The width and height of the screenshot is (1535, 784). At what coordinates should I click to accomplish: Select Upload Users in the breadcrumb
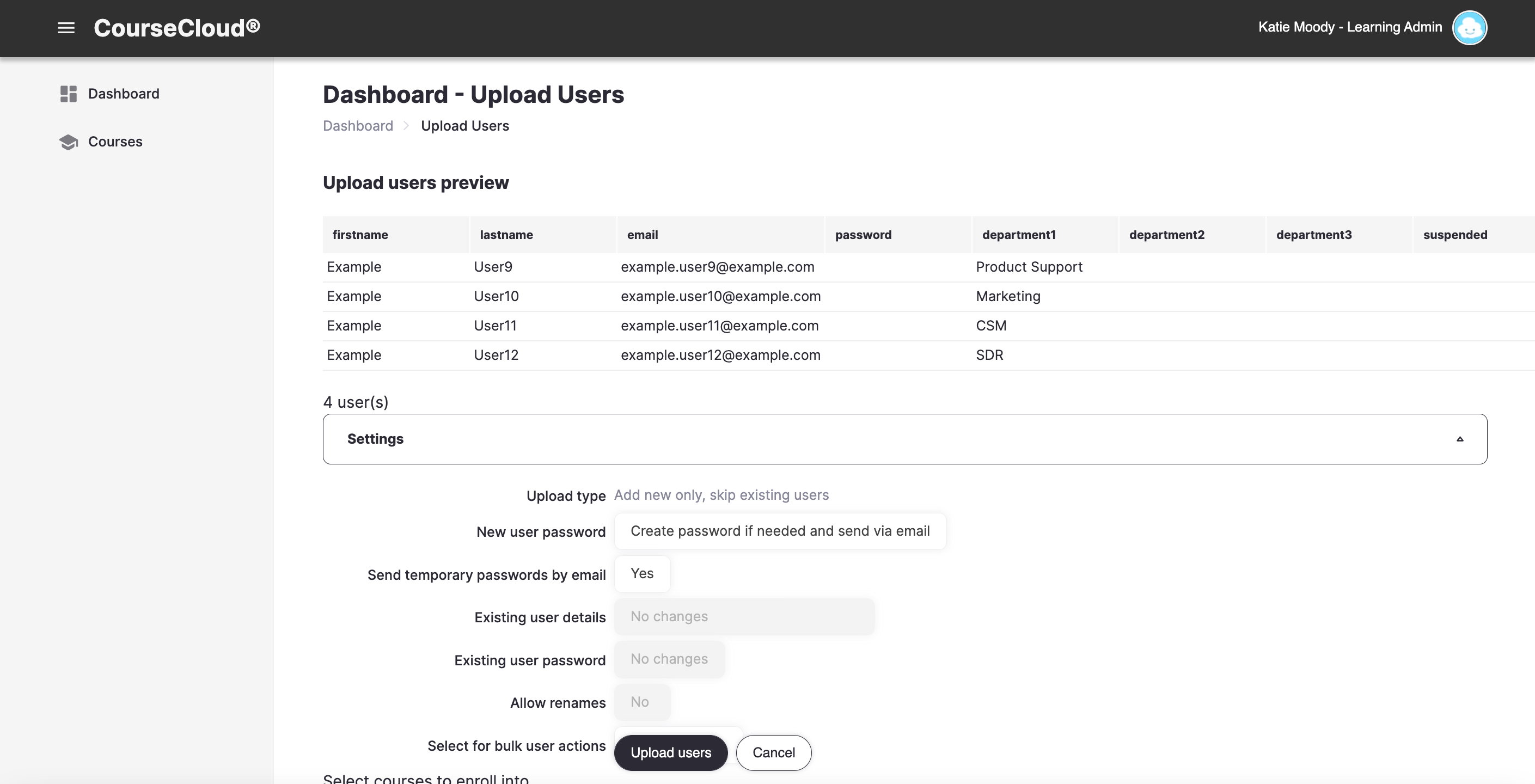(x=465, y=126)
